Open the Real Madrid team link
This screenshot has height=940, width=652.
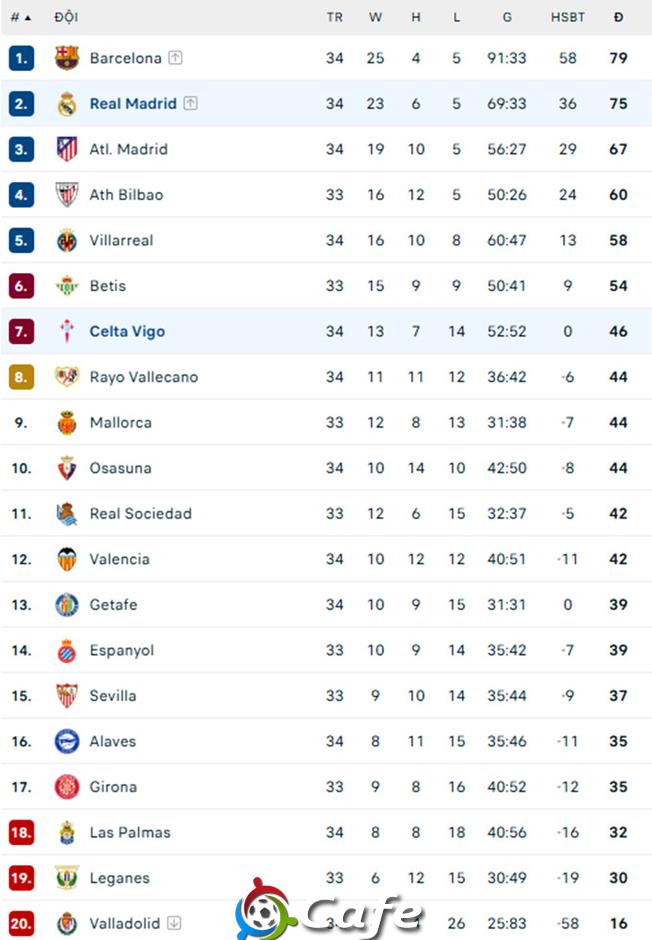coord(133,104)
